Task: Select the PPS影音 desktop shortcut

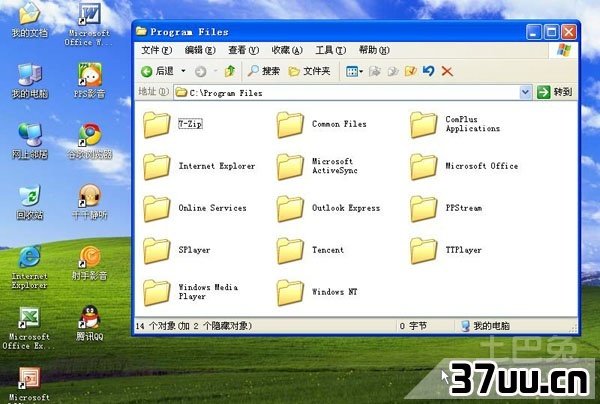Action: pyautogui.click(x=89, y=81)
